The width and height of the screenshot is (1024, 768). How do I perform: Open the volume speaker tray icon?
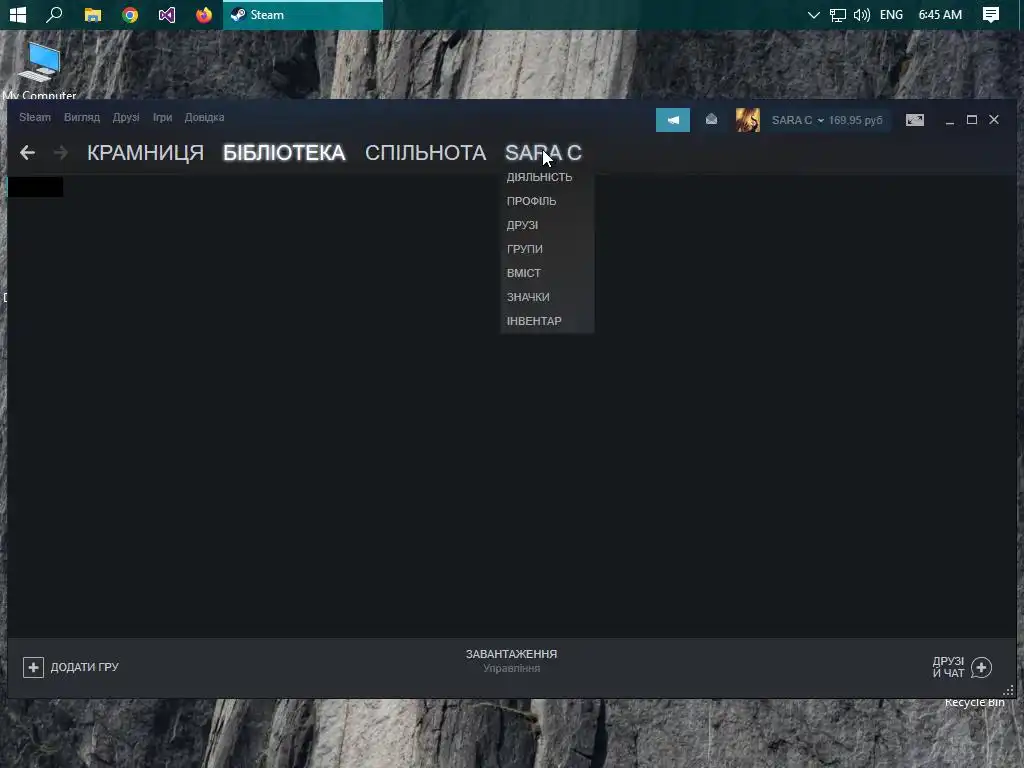pos(861,14)
